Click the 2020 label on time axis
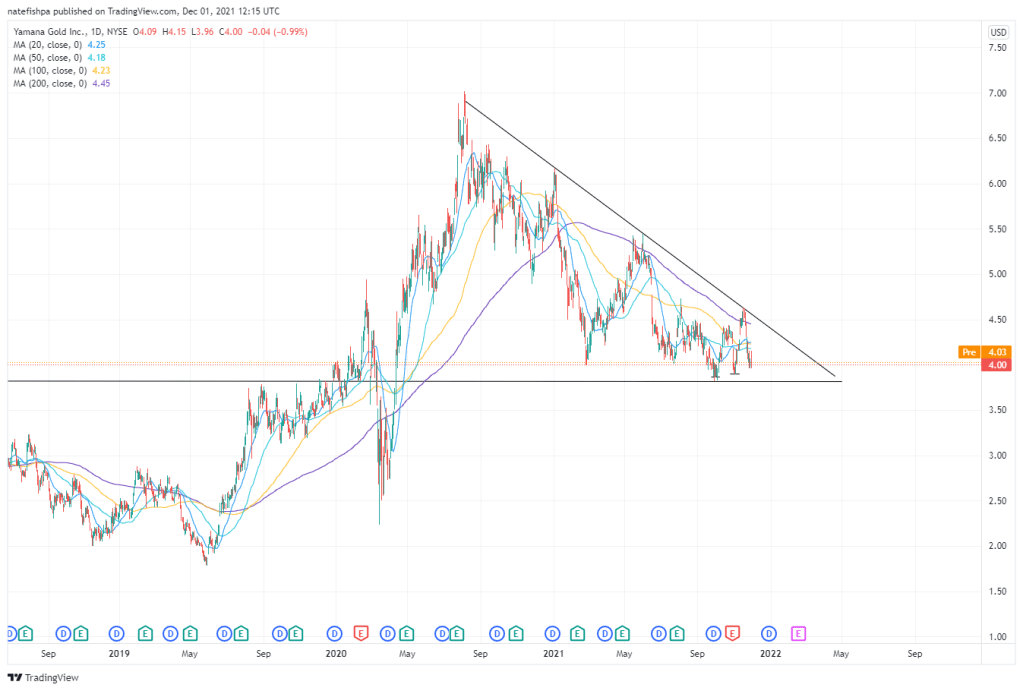 coord(336,653)
